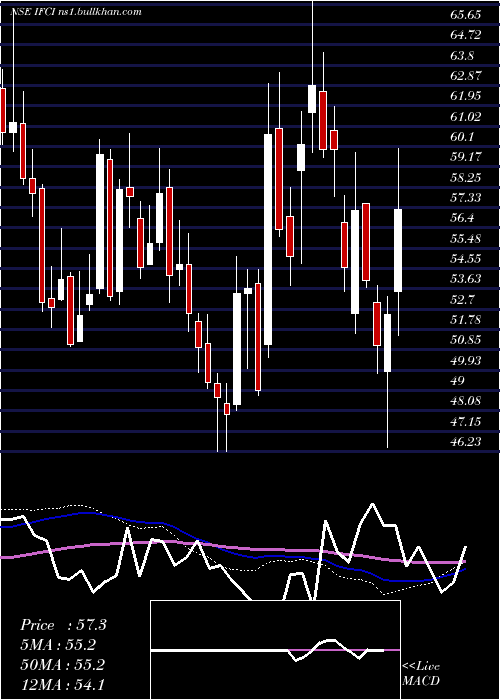The height and width of the screenshot is (700, 500).
Task: Click the 59.17 price level label
Action: (466, 157)
